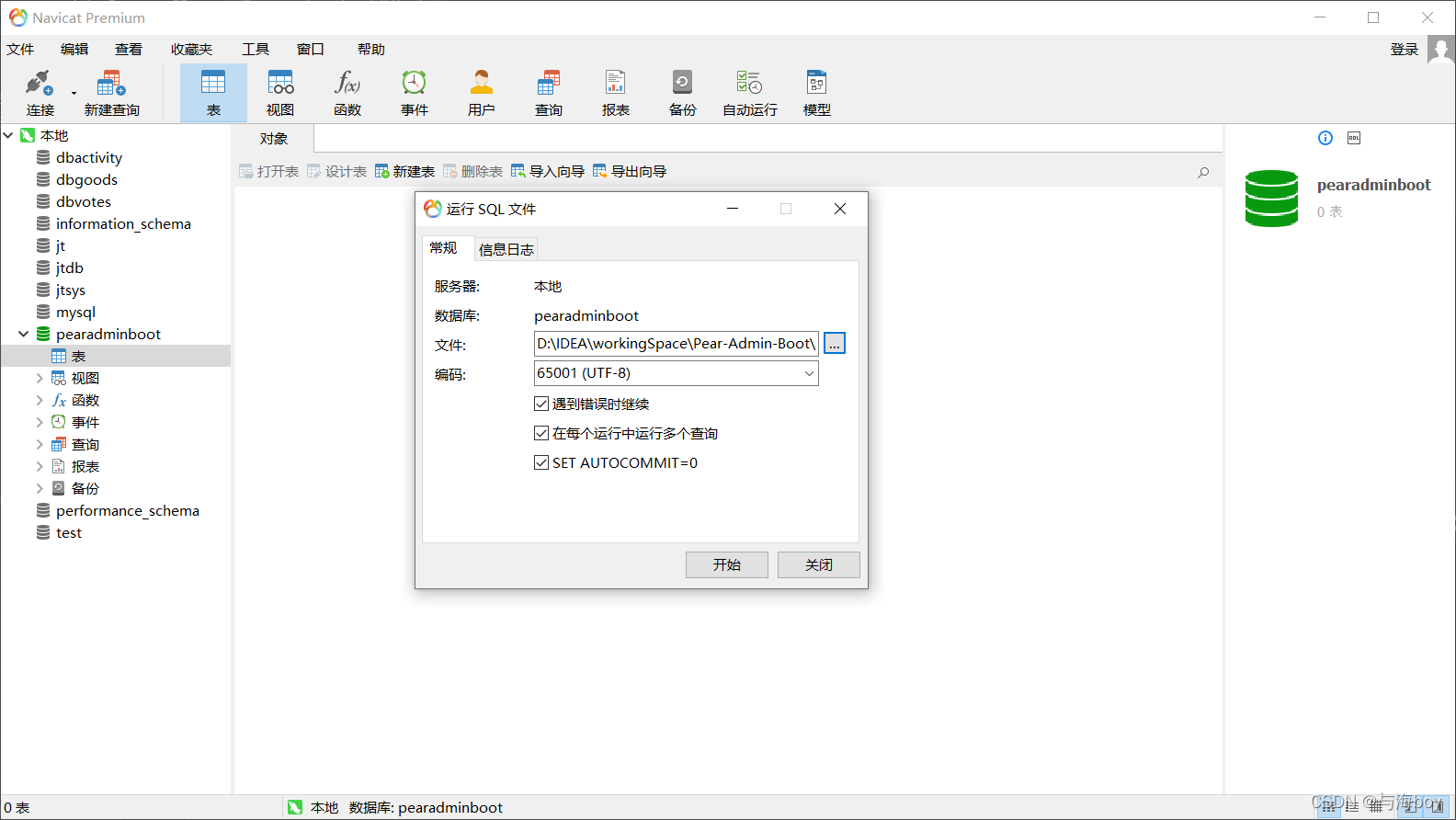Open the 视图 views toolbar icon

coord(280,93)
